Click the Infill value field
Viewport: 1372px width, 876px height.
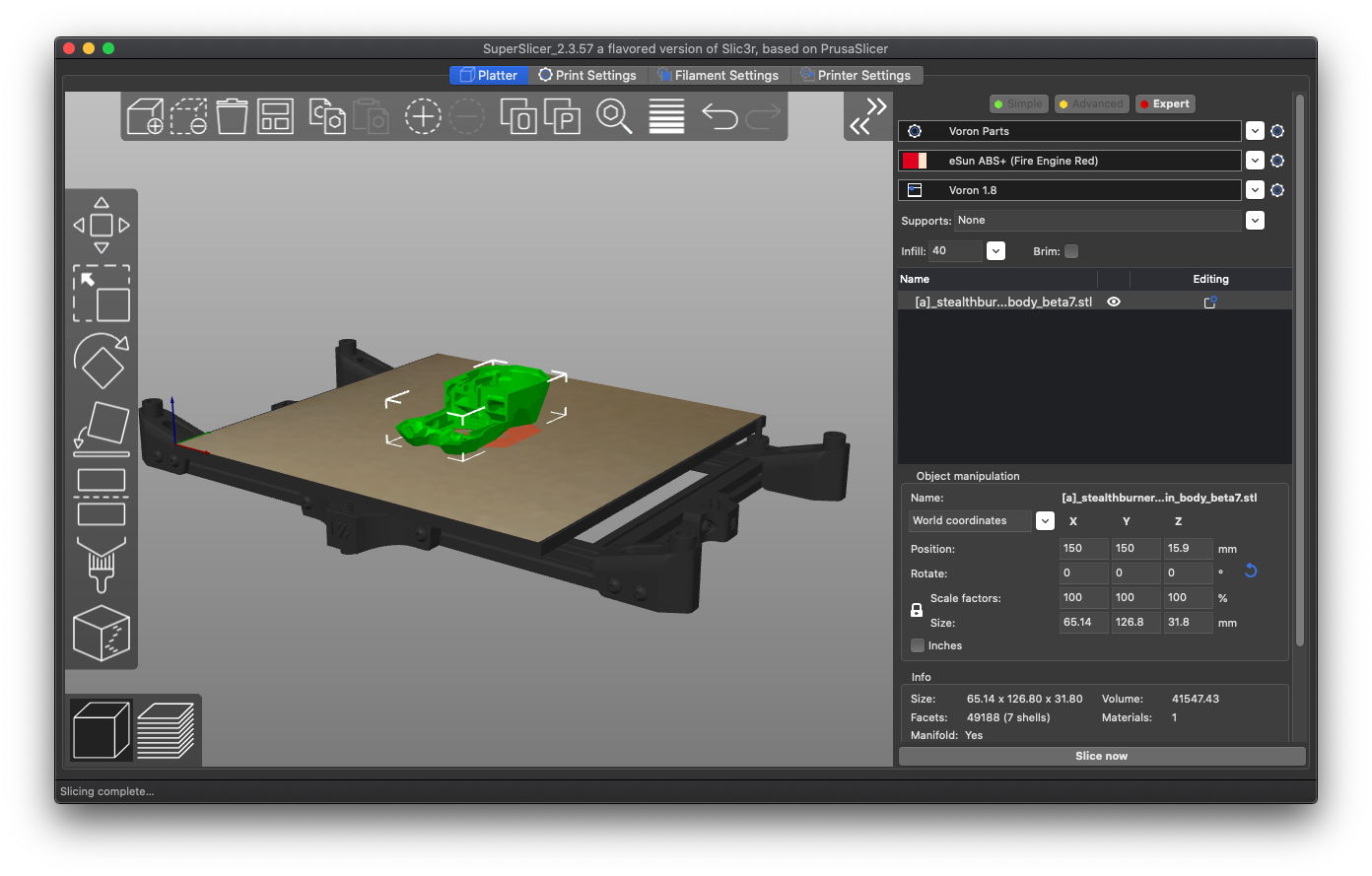(x=955, y=251)
